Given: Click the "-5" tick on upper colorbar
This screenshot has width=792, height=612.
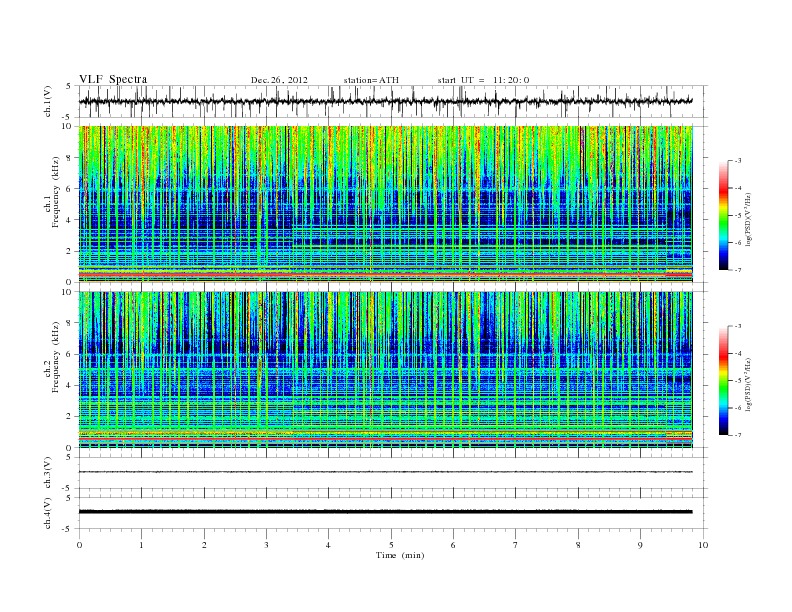Looking at the screenshot, I should tap(738, 215).
